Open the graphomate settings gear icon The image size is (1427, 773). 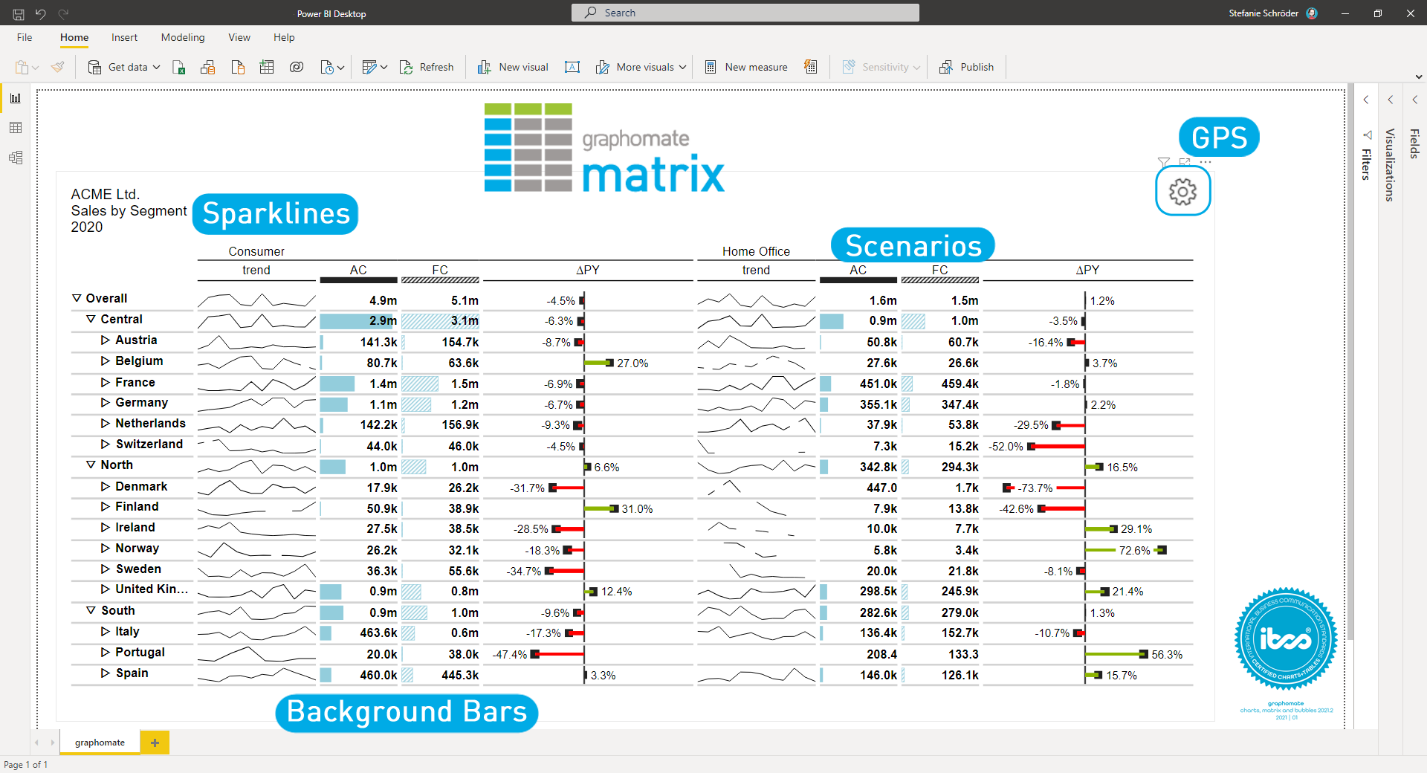[x=1182, y=191]
